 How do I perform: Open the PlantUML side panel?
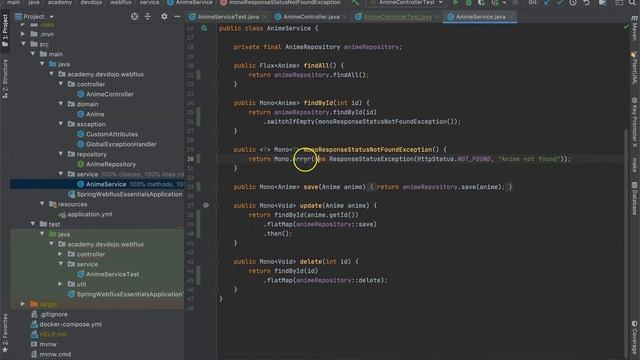click(x=634, y=68)
